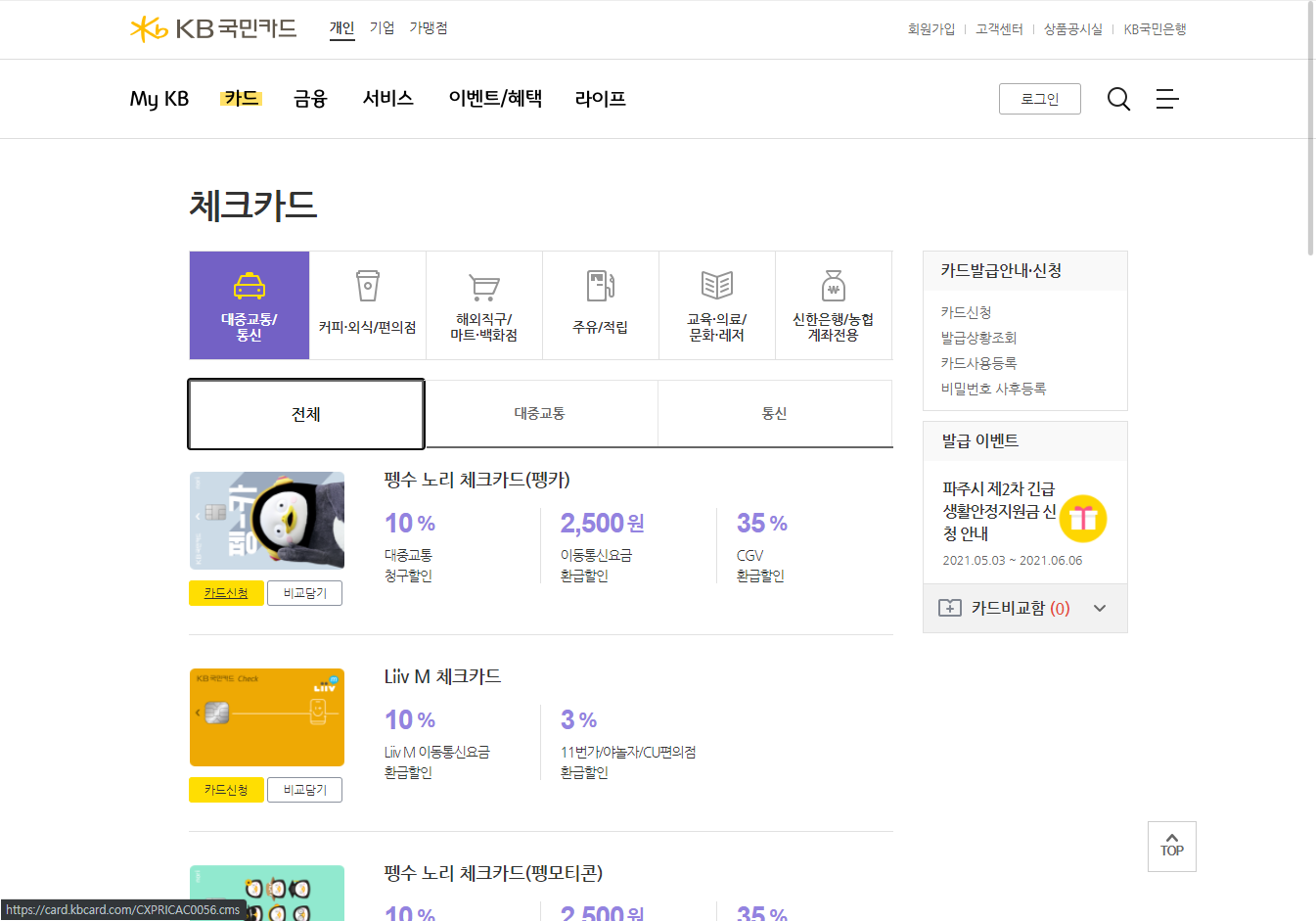This screenshot has height=921, width=1316.
Task: Open the hamburger full menu icon
Action: click(1167, 99)
